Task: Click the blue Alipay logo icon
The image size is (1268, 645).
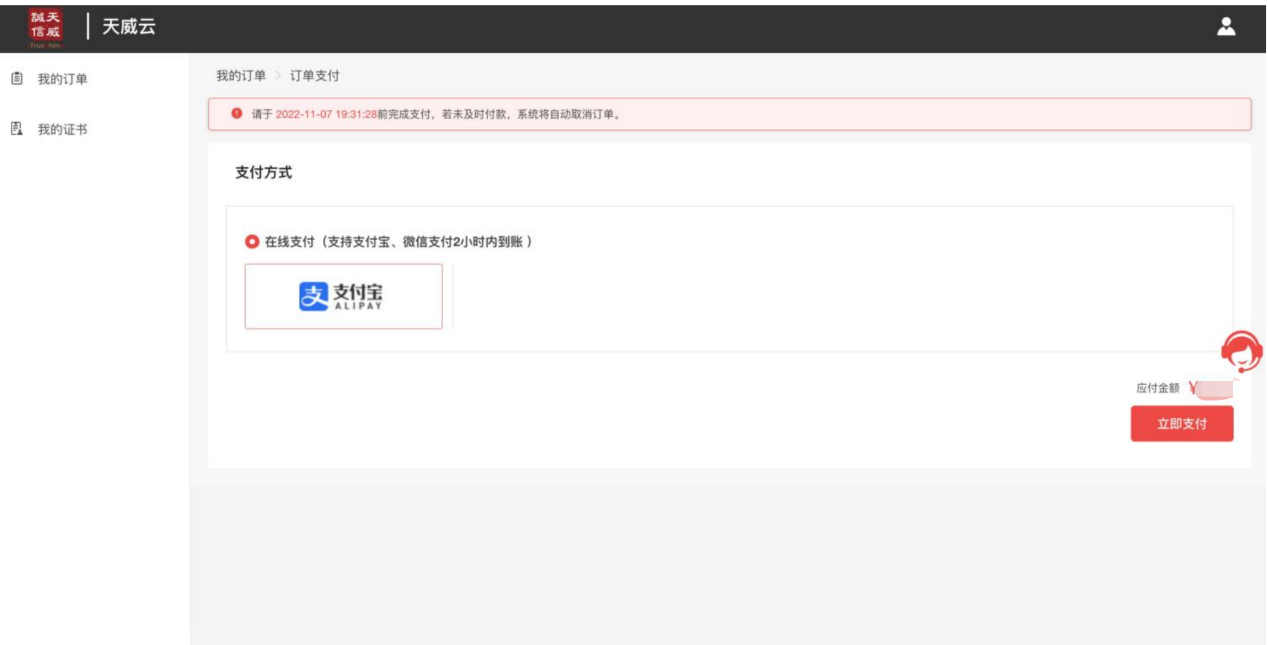Action: [x=314, y=296]
